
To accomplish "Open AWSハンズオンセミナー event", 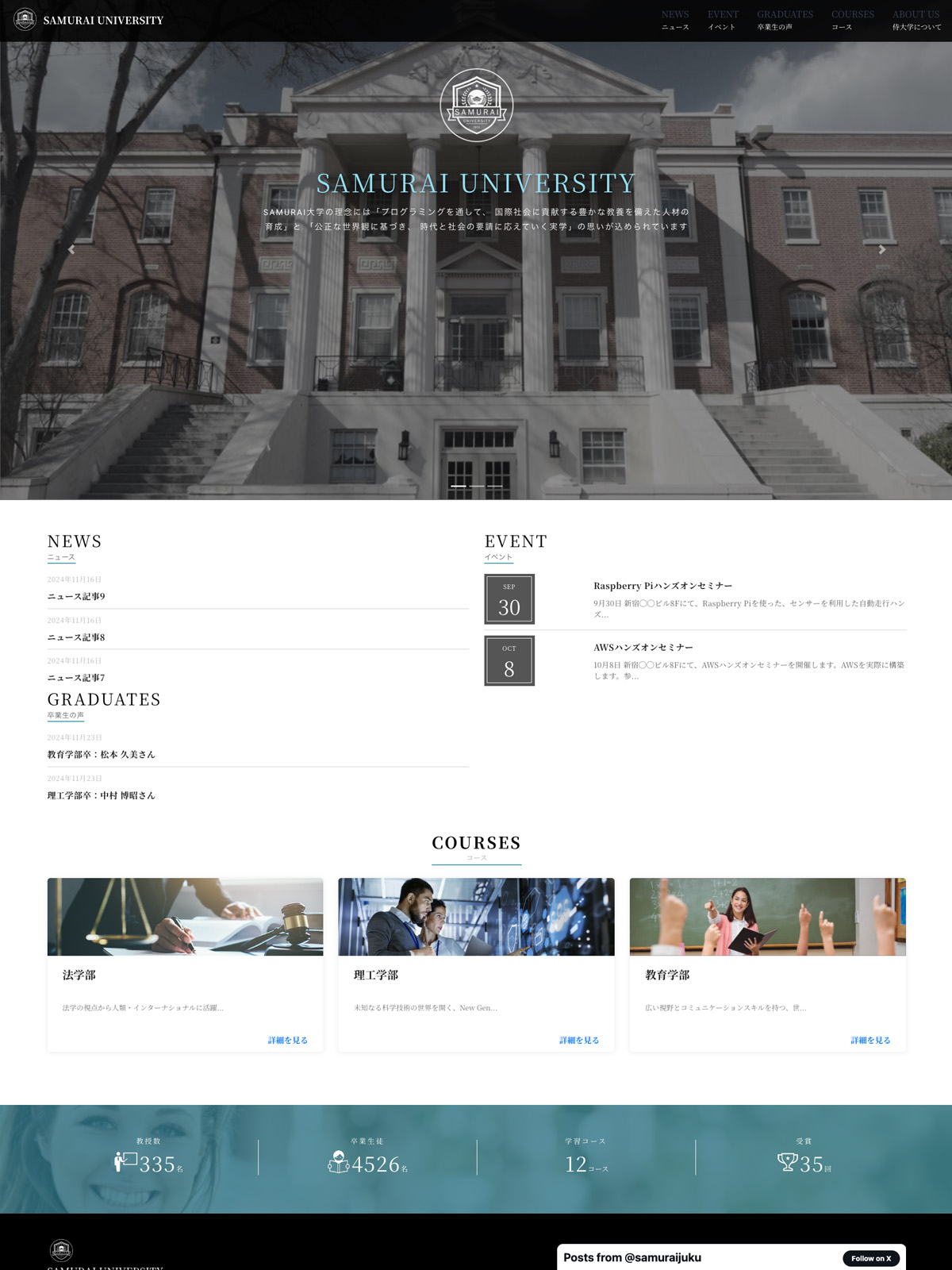I will tap(643, 648).
